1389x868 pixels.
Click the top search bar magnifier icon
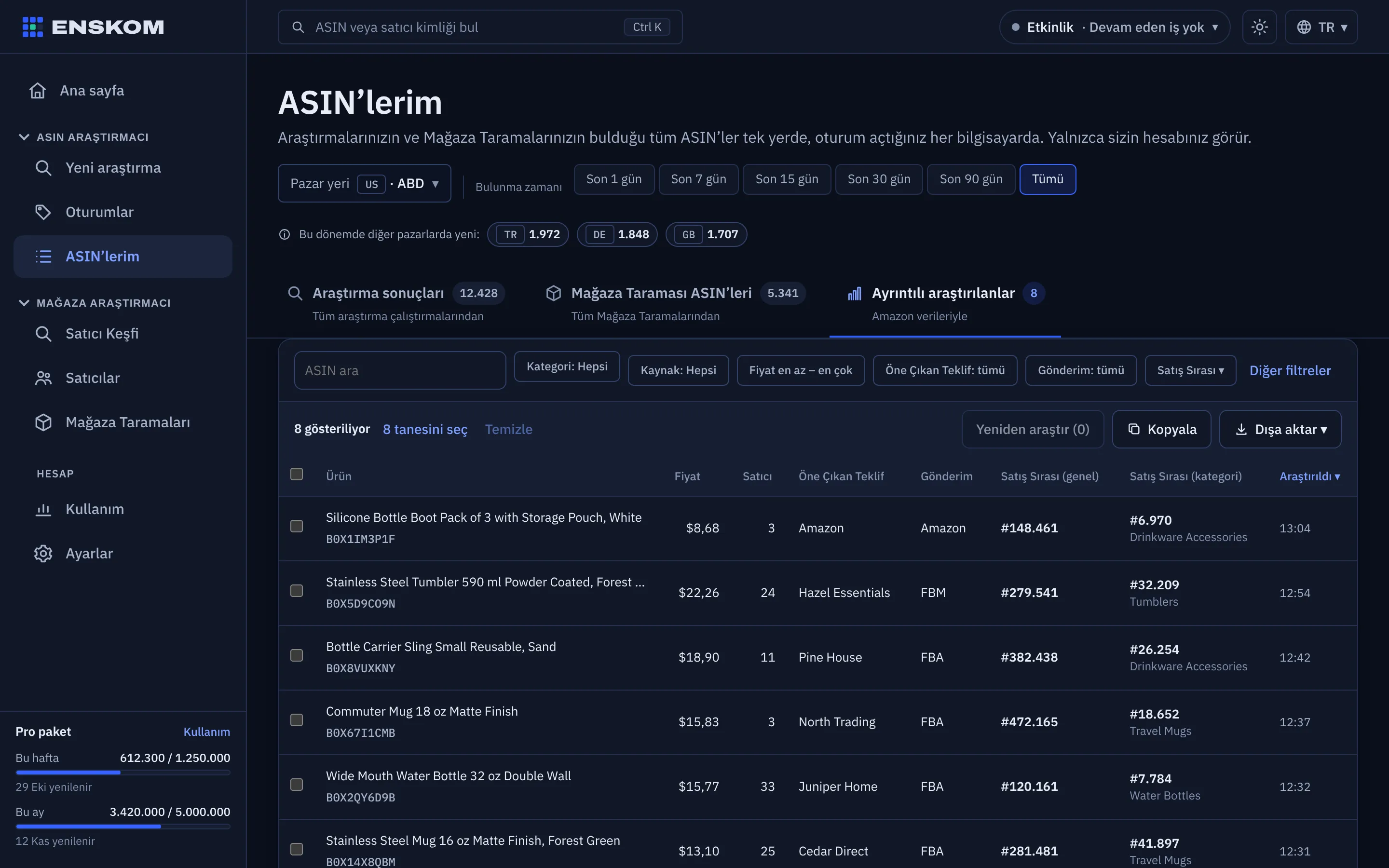(298, 27)
